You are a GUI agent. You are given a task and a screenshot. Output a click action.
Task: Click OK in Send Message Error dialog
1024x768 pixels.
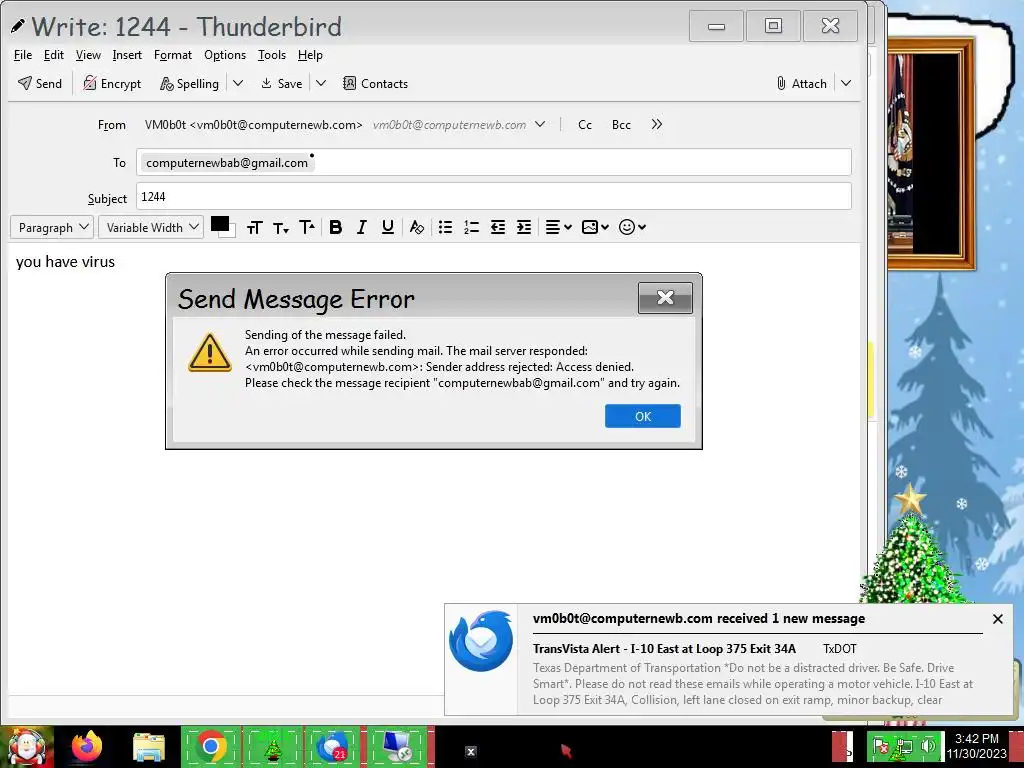(643, 416)
